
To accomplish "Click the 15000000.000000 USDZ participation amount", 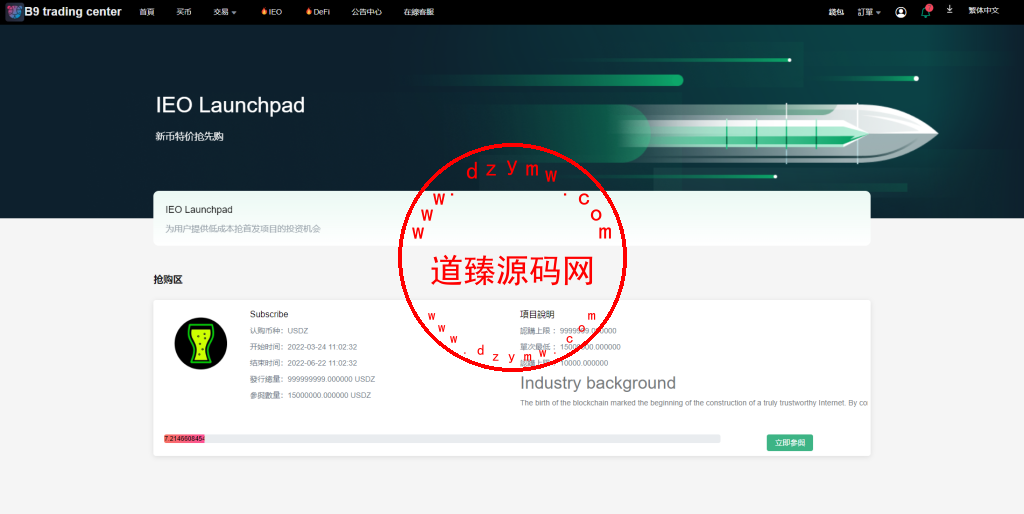I will [x=329, y=395].
